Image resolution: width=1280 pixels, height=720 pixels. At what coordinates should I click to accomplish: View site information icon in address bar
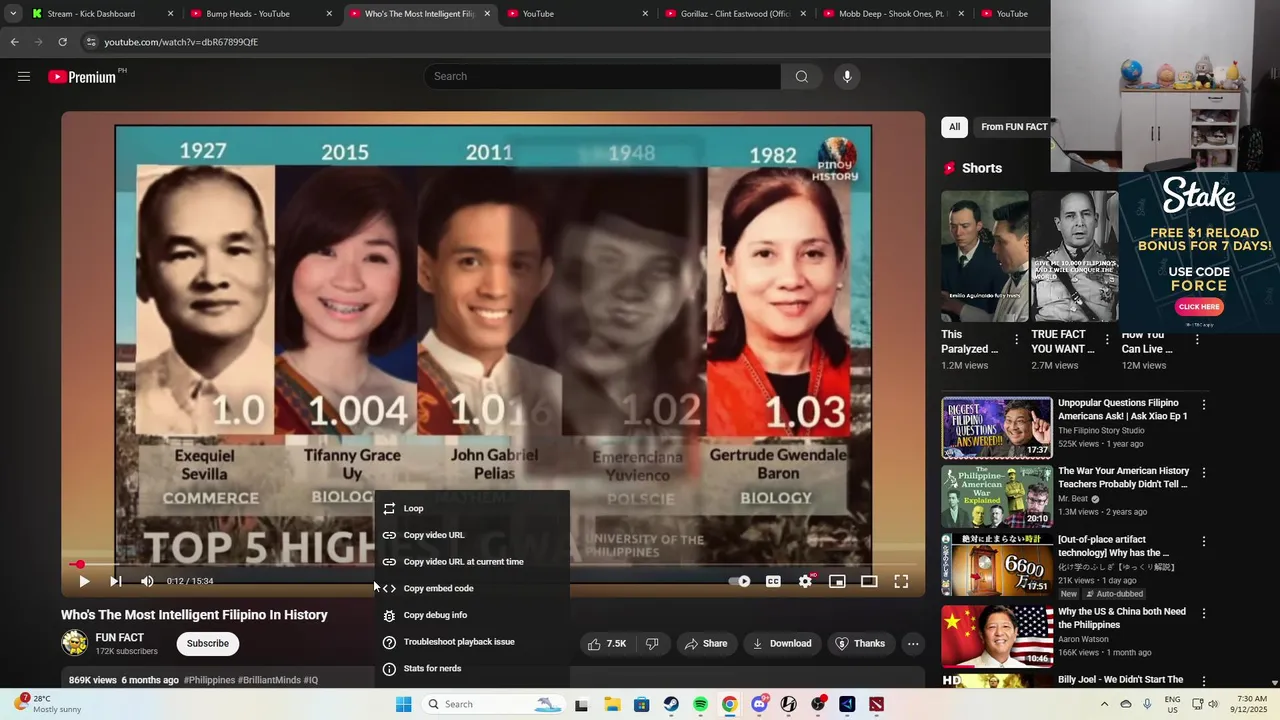click(x=91, y=42)
